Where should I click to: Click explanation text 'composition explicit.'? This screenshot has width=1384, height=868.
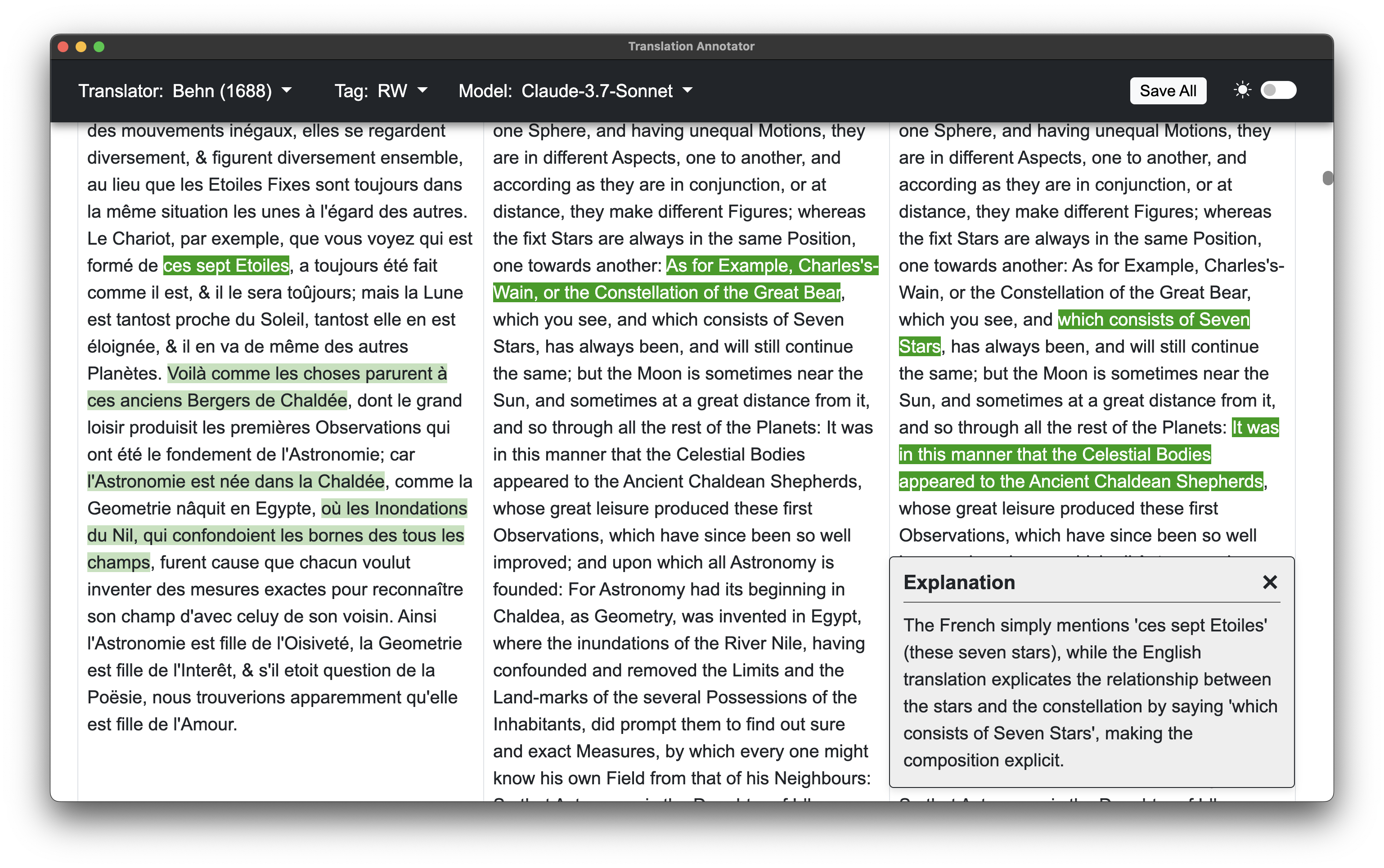click(x=983, y=760)
